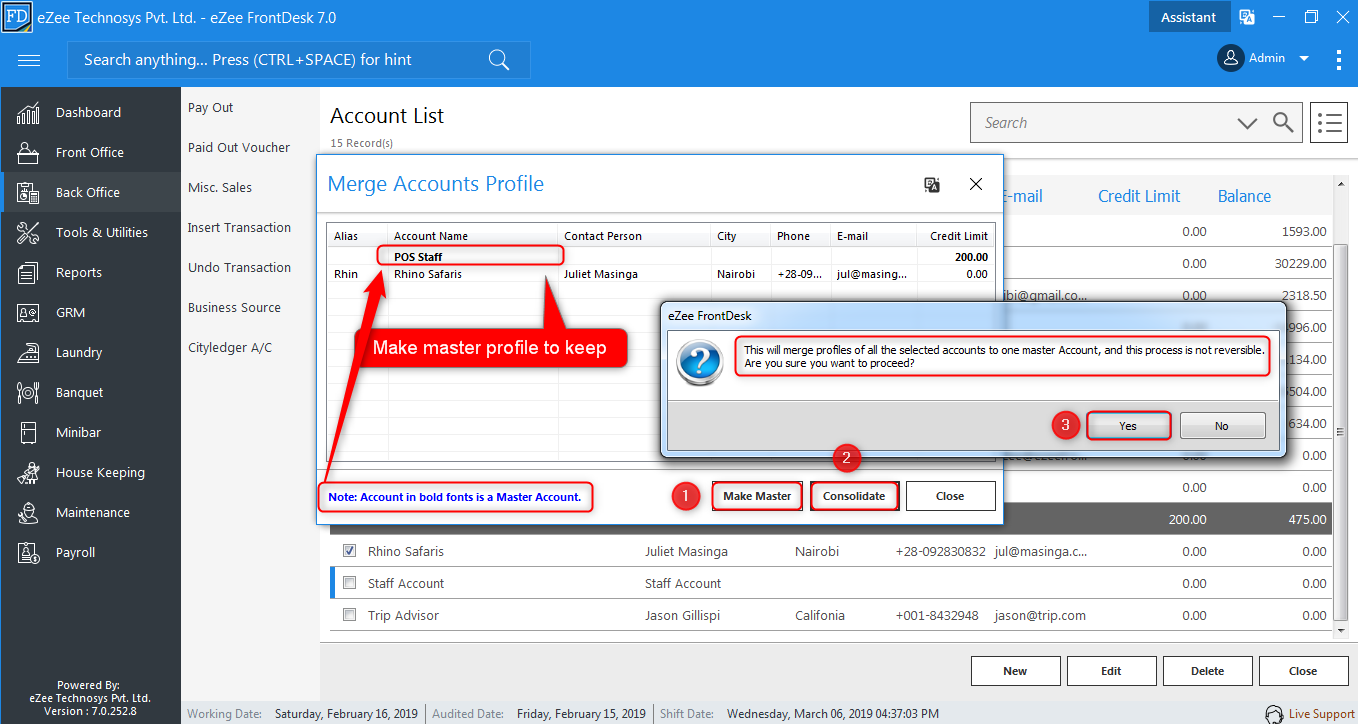The height and width of the screenshot is (724, 1358).
Task: Click Close button below Account List
Action: click(1303, 671)
